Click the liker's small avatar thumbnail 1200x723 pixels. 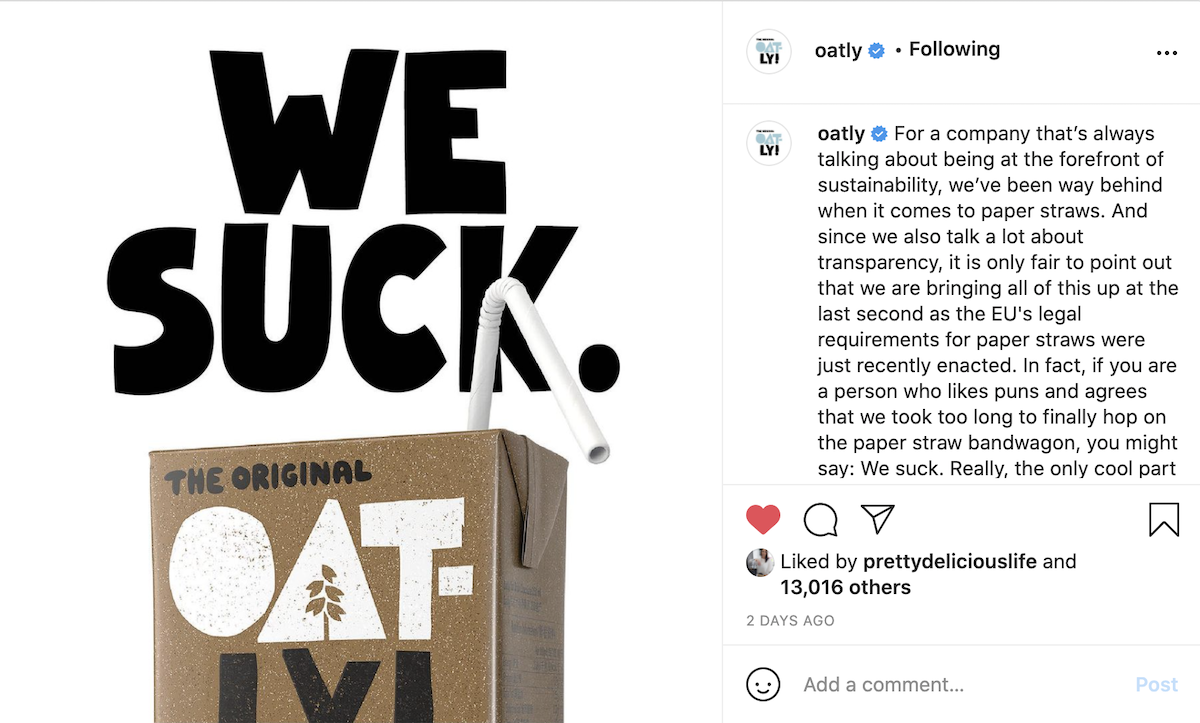pos(760,562)
